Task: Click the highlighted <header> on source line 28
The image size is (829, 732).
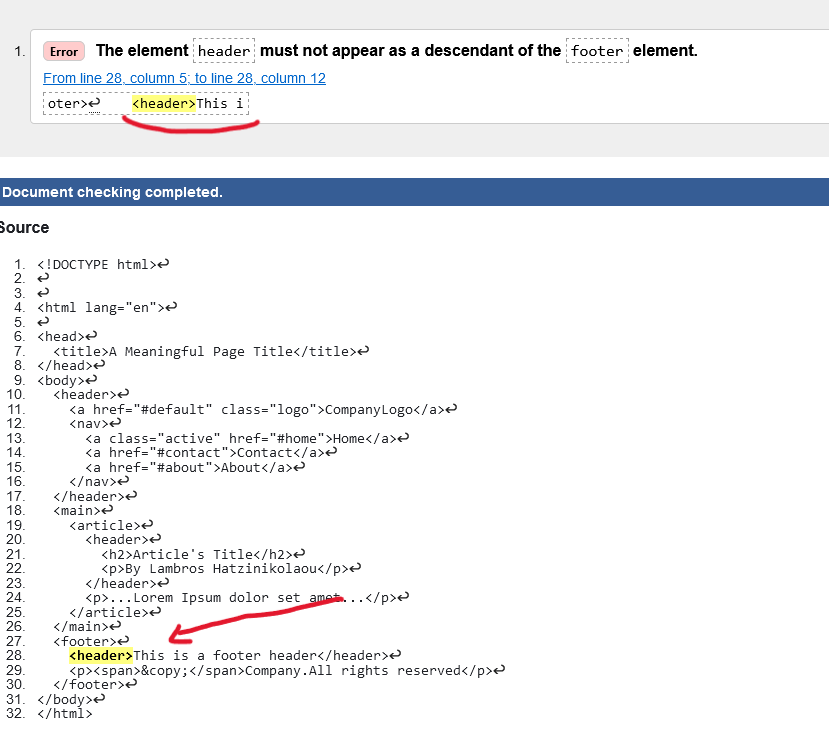Action: tap(101, 655)
